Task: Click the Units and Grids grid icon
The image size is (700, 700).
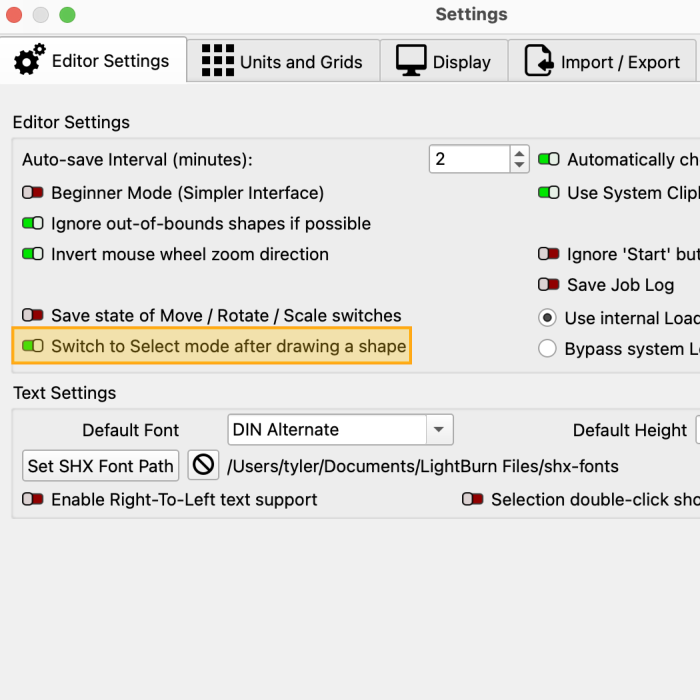Action: pyautogui.click(x=217, y=61)
